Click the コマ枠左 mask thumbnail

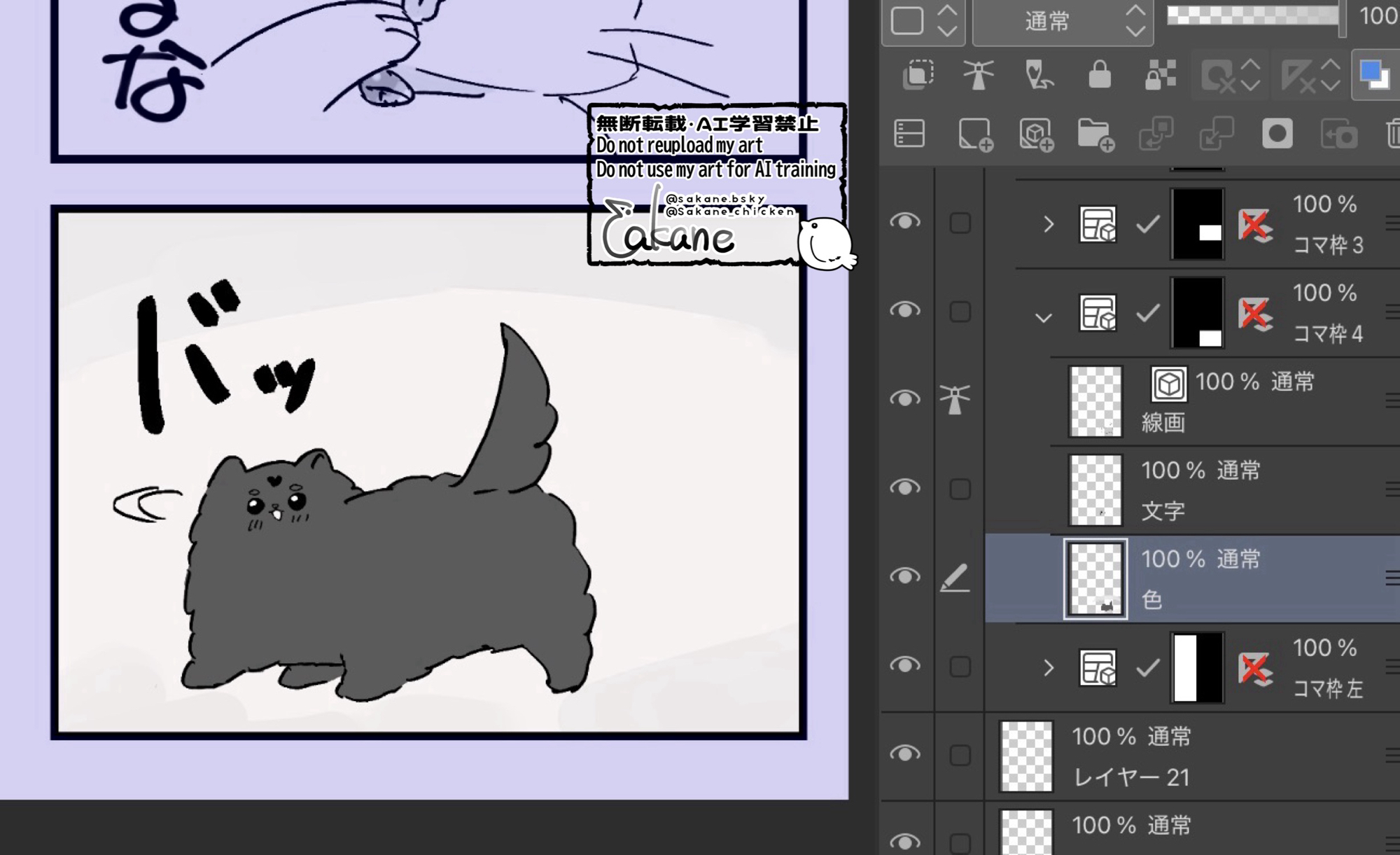[x=1198, y=667]
